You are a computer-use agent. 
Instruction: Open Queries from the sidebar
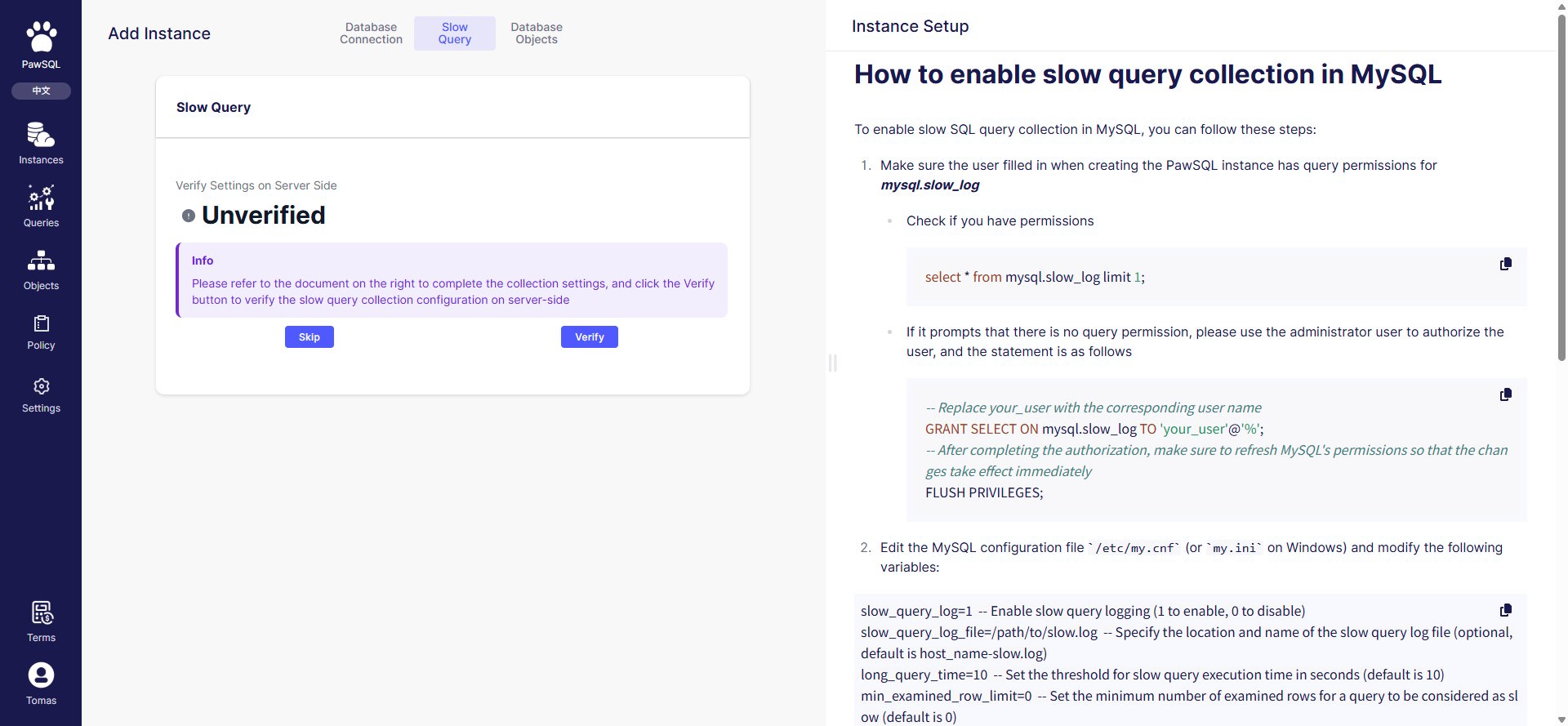[41, 206]
